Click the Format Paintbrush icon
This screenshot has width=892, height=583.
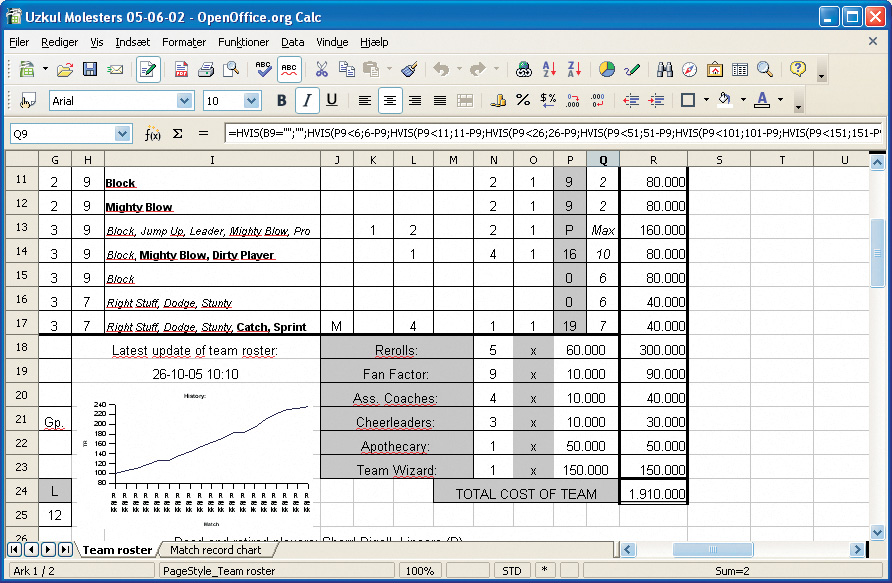(409, 70)
